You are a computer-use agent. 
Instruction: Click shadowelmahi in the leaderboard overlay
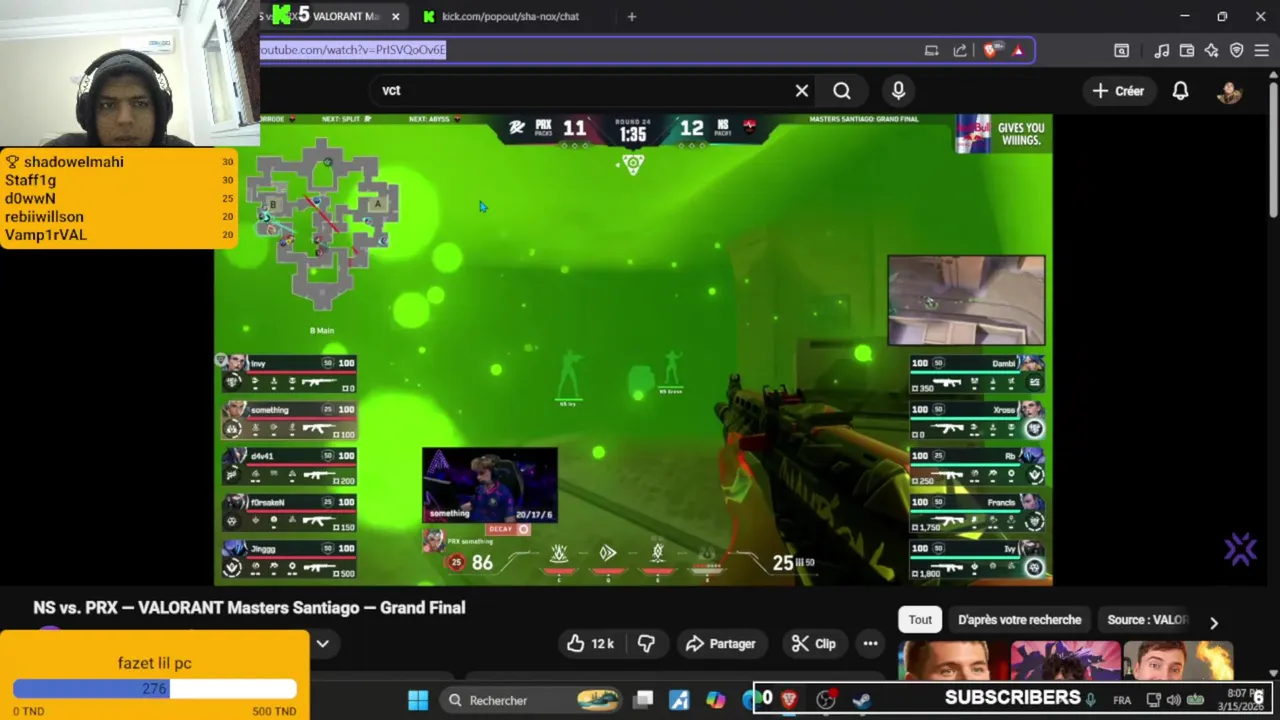point(74,162)
